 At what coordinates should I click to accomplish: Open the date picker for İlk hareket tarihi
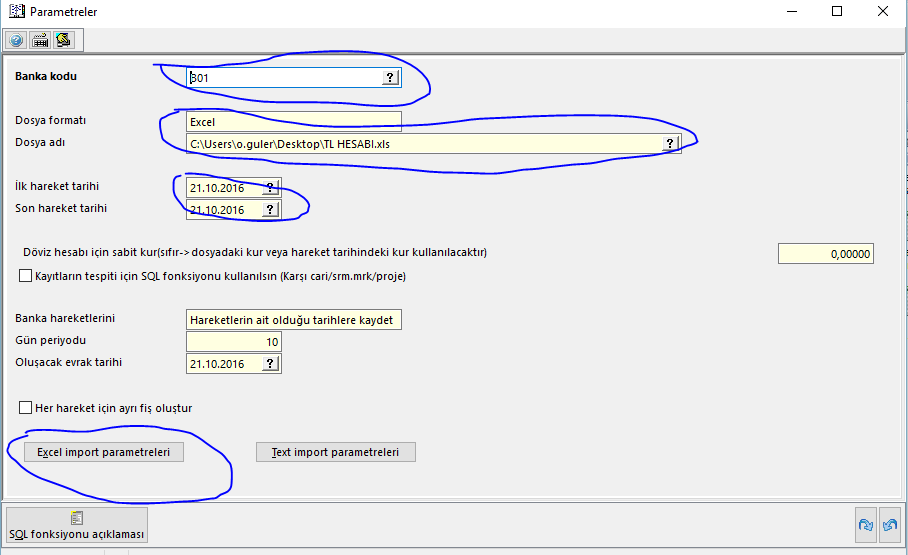coord(270,188)
